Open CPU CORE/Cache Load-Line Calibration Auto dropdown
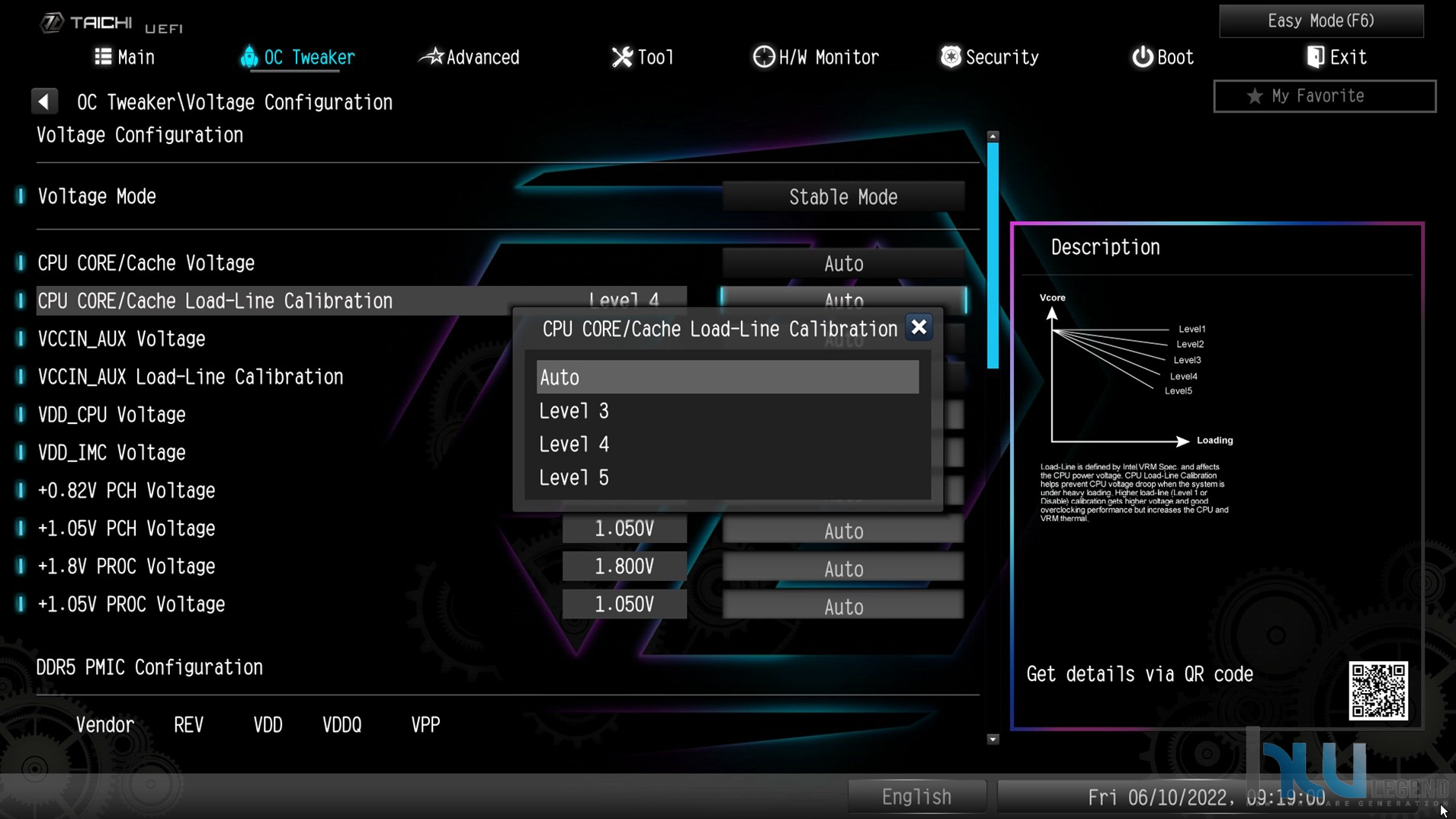This screenshot has height=819, width=1456. coord(843,300)
